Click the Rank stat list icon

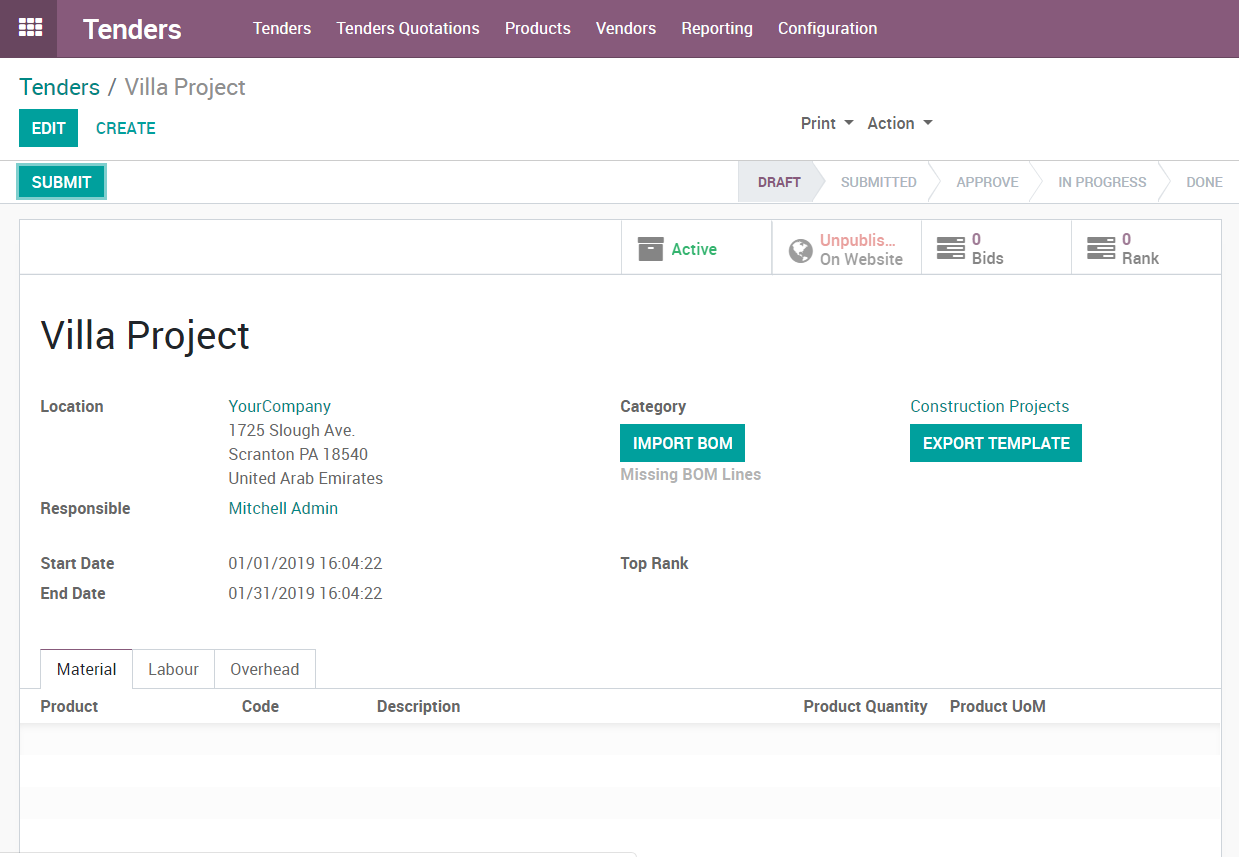tap(1100, 248)
